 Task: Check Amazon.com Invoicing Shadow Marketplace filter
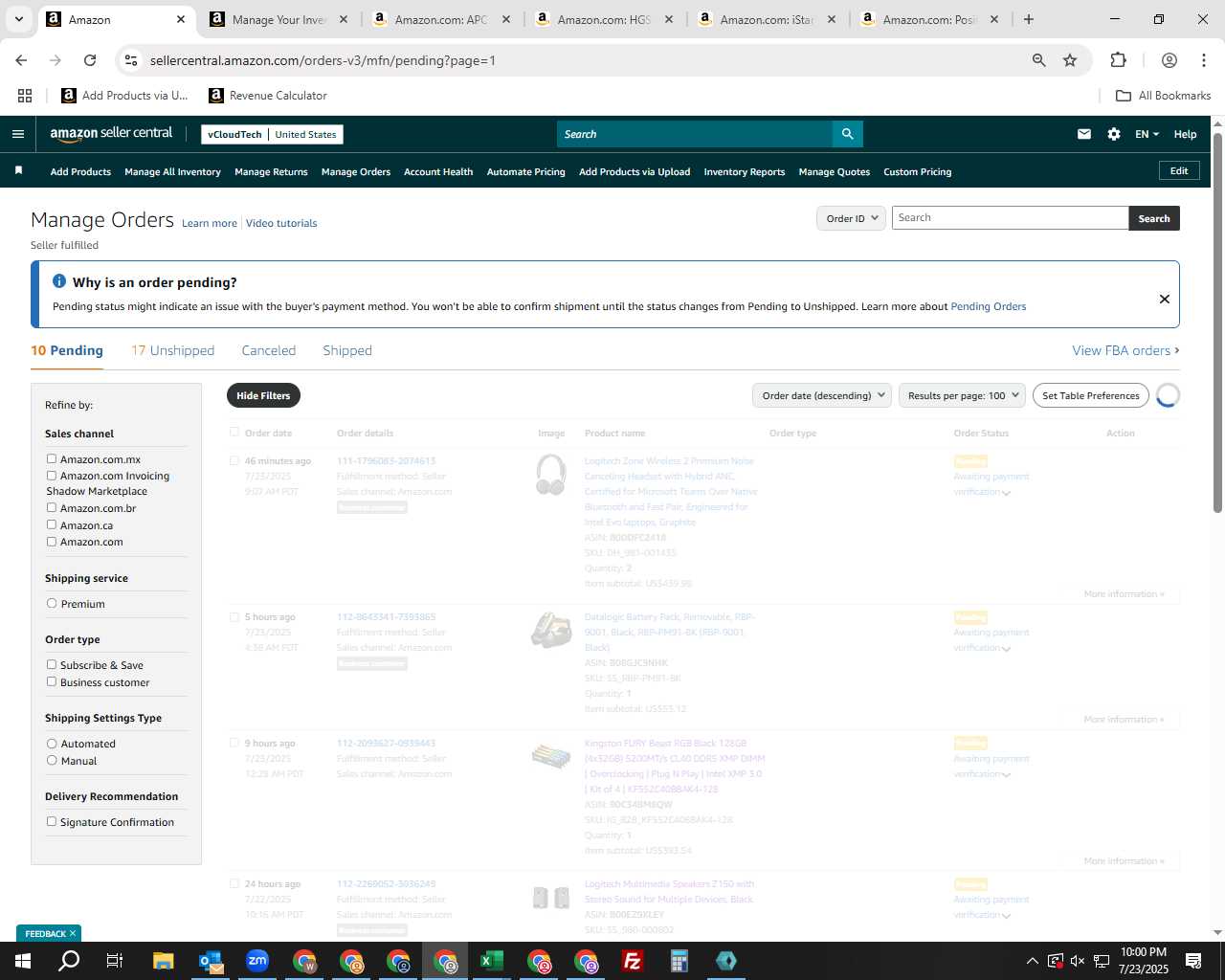click(52, 475)
